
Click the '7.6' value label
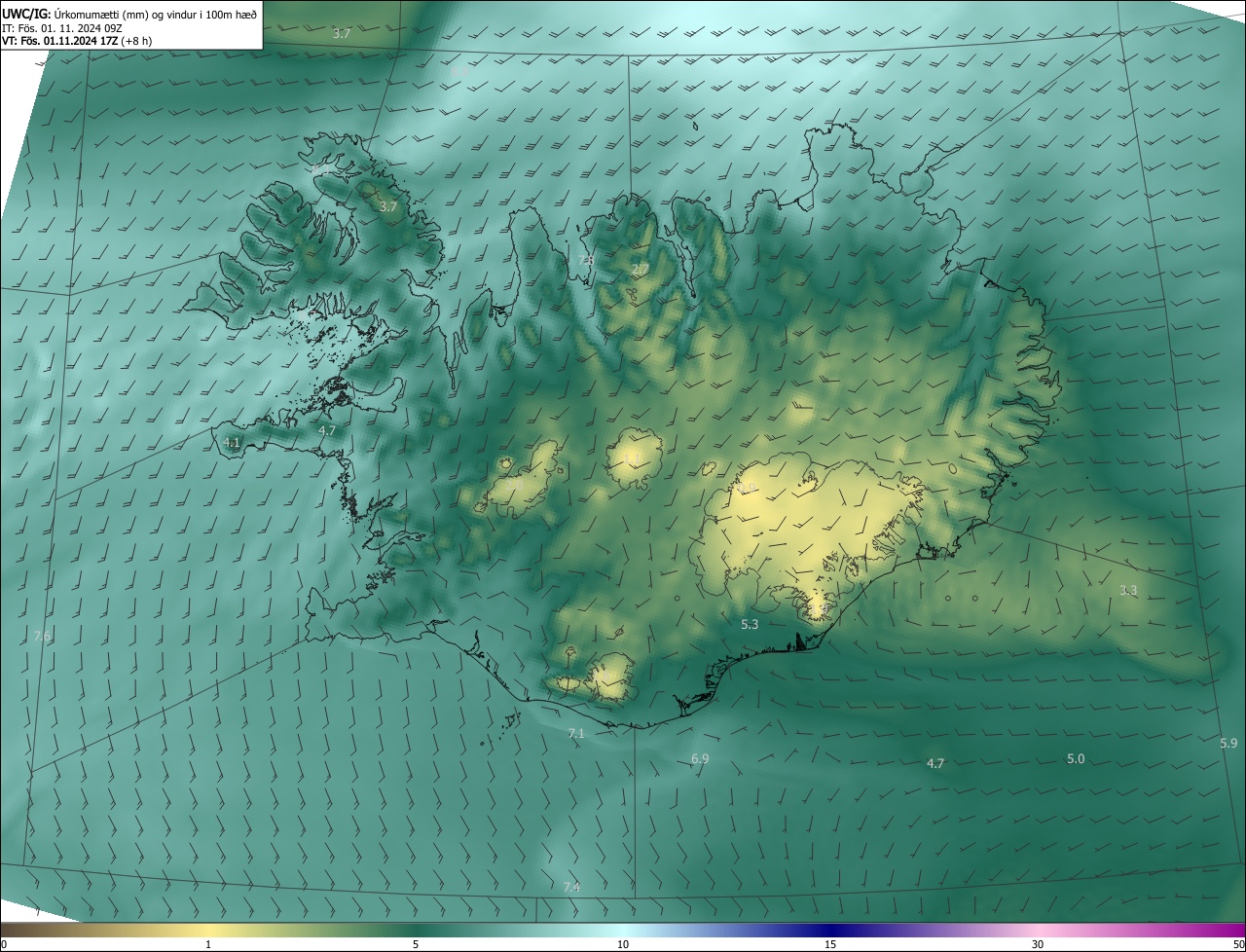pos(42,636)
